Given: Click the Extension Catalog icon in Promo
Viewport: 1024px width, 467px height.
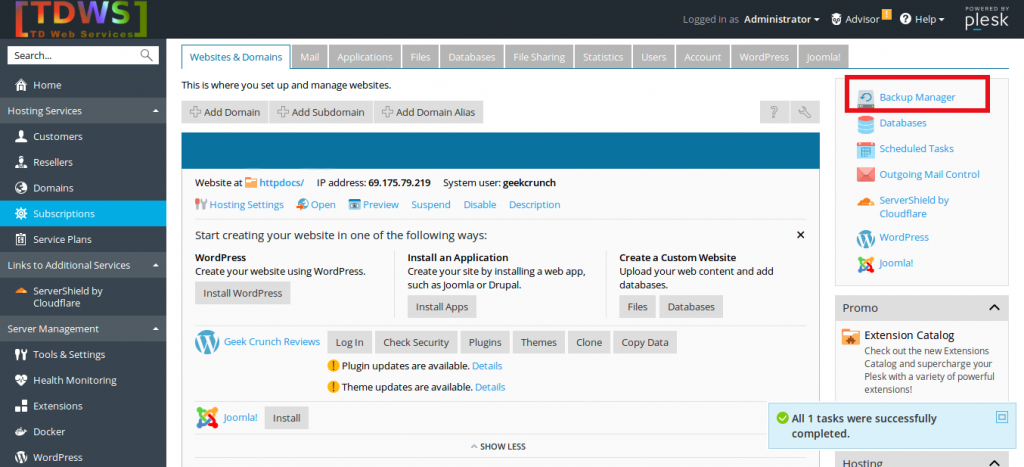Looking at the screenshot, I should click(851, 336).
